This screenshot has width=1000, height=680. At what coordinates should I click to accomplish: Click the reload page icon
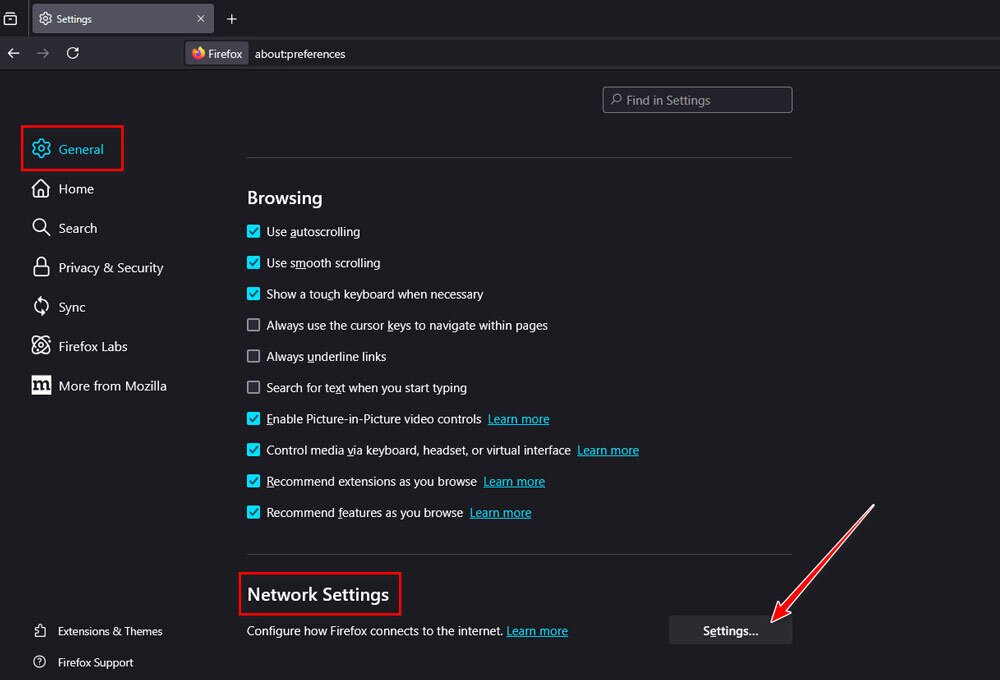(73, 54)
